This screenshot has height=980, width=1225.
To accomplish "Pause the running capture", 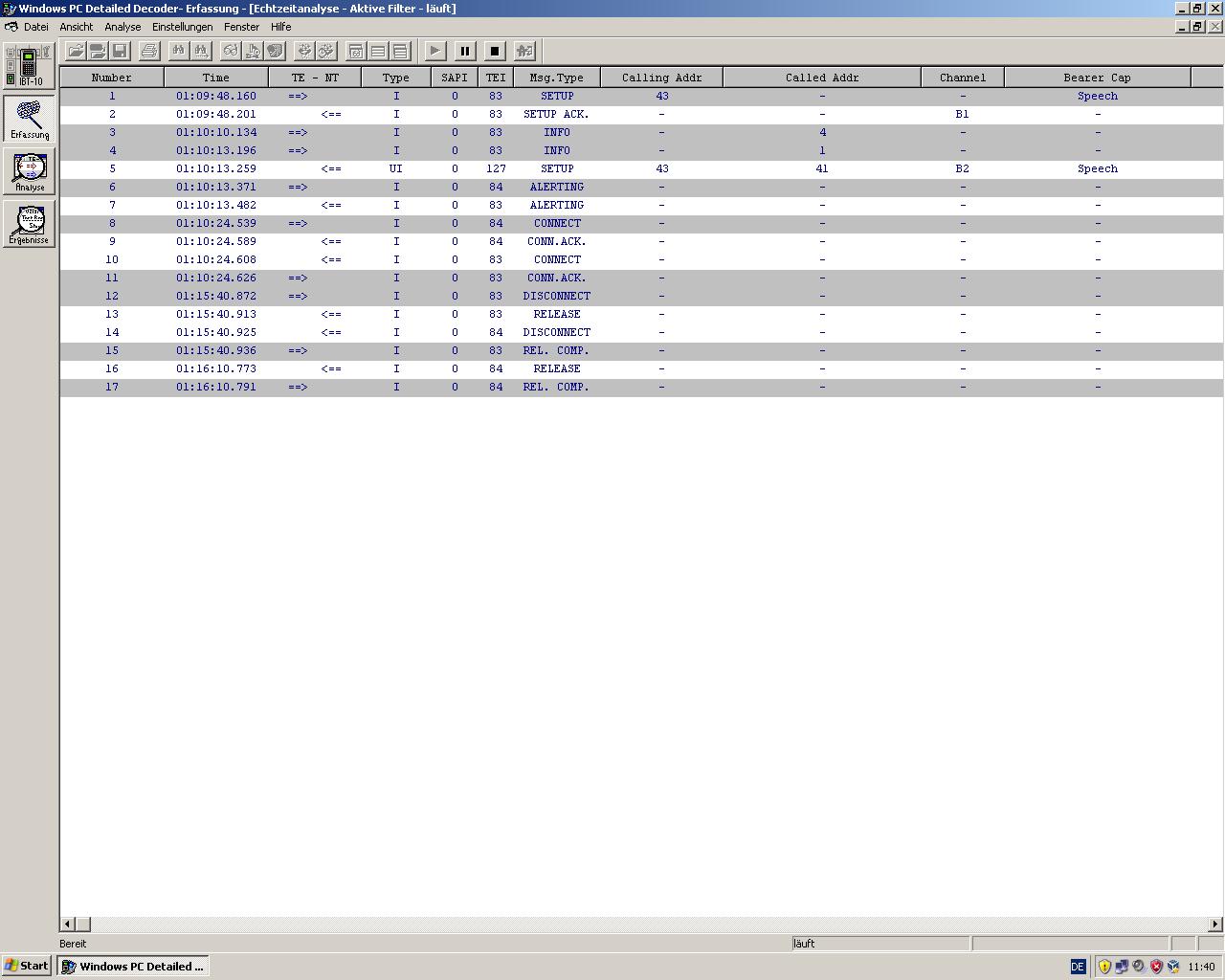I will (465, 51).
